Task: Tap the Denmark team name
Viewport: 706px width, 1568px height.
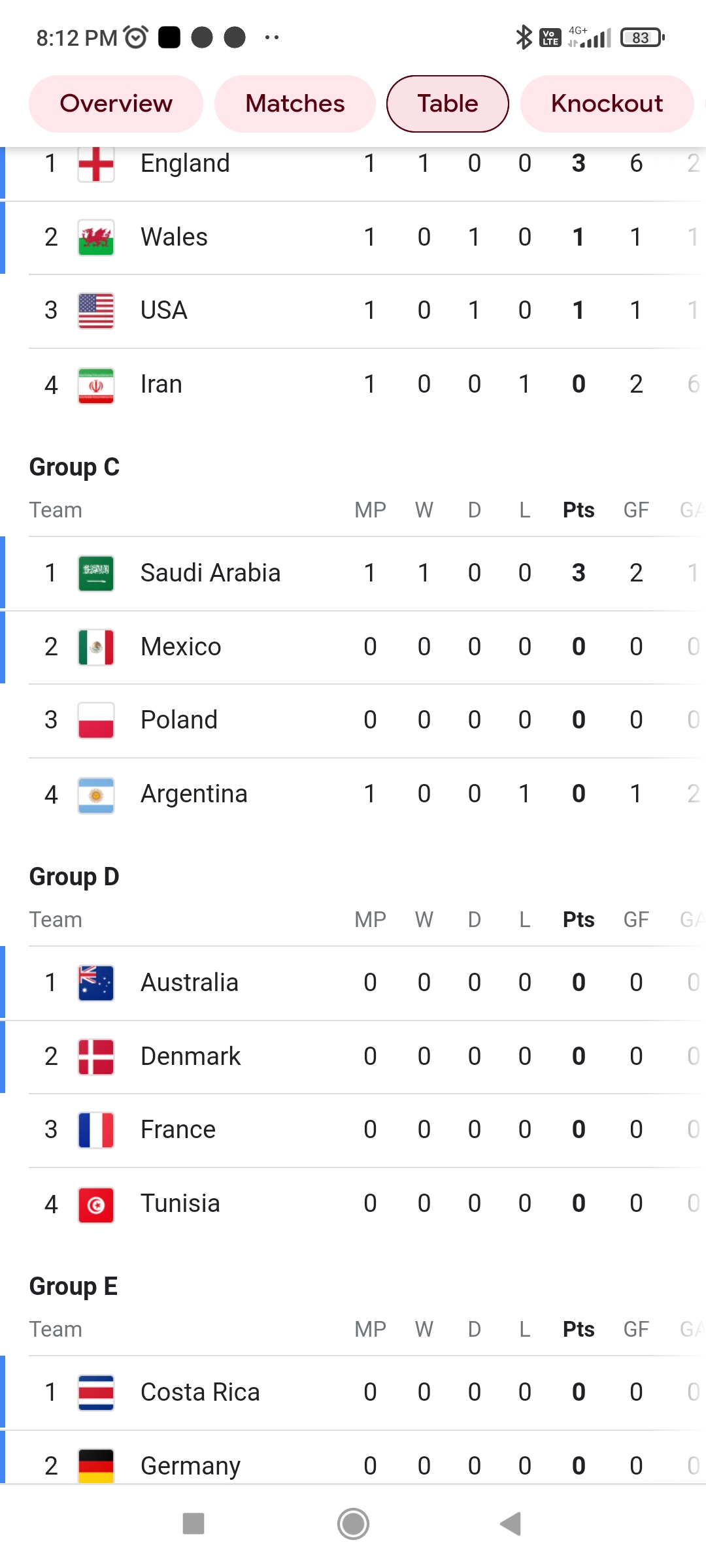Action: tap(191, 1056)
